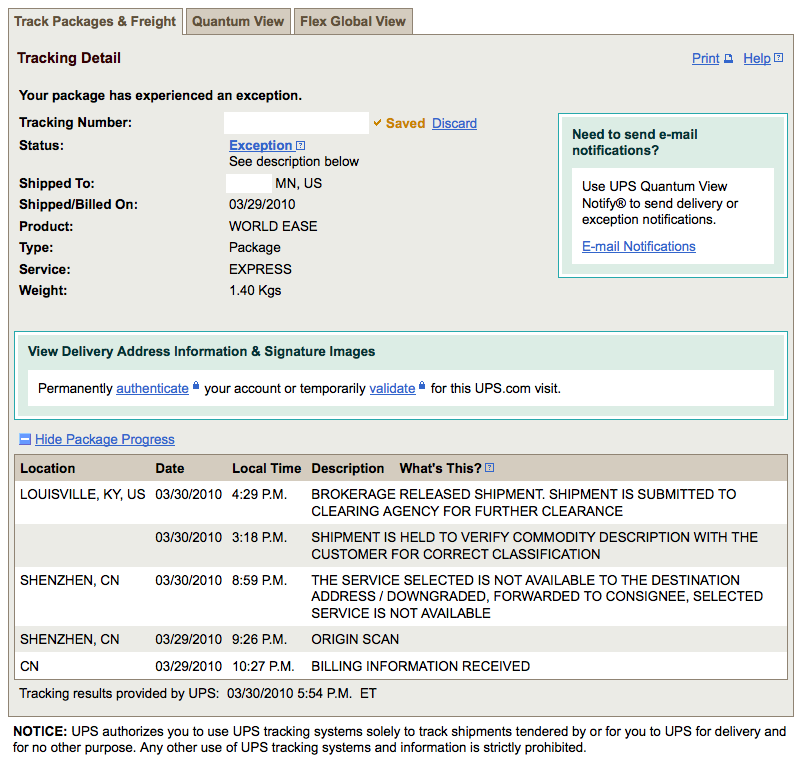Click the Print link
The width and height of the screenshot is (807, 763).
(705, 59)
